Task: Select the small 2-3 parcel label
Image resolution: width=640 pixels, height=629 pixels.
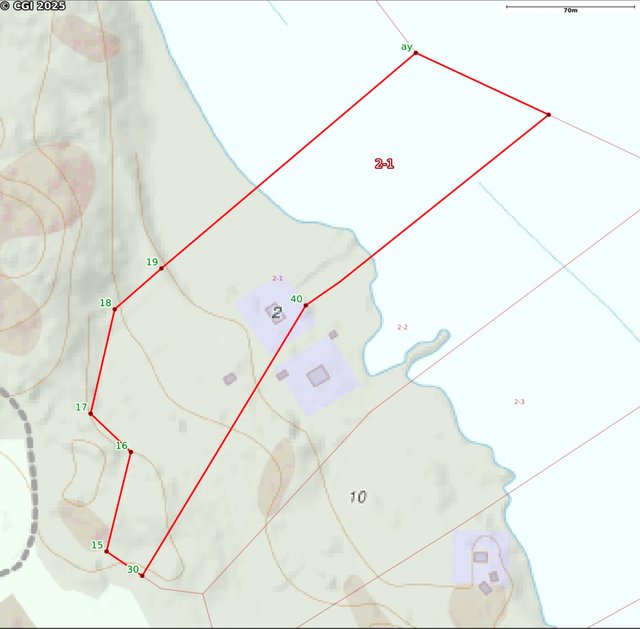Action: 518,401
